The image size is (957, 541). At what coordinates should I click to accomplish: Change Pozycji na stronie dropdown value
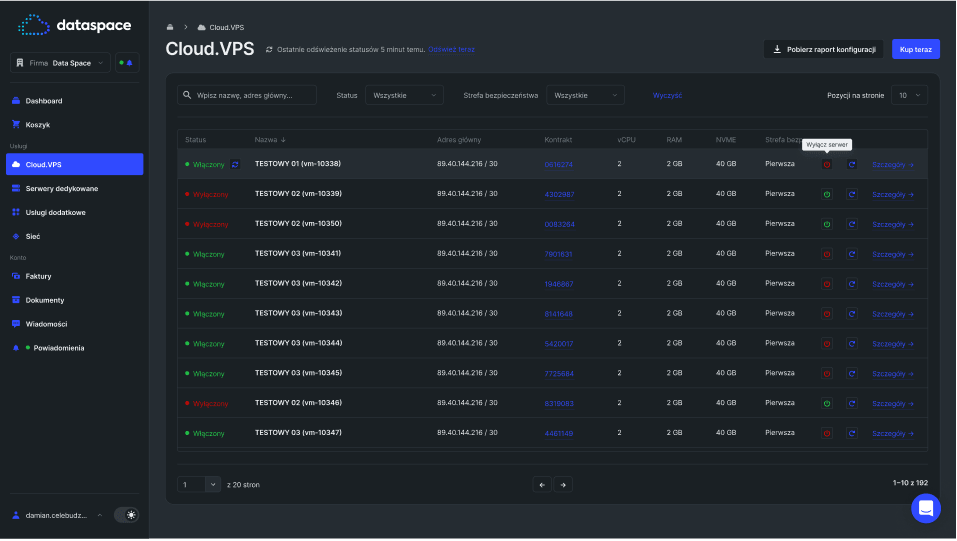point(909,96)
